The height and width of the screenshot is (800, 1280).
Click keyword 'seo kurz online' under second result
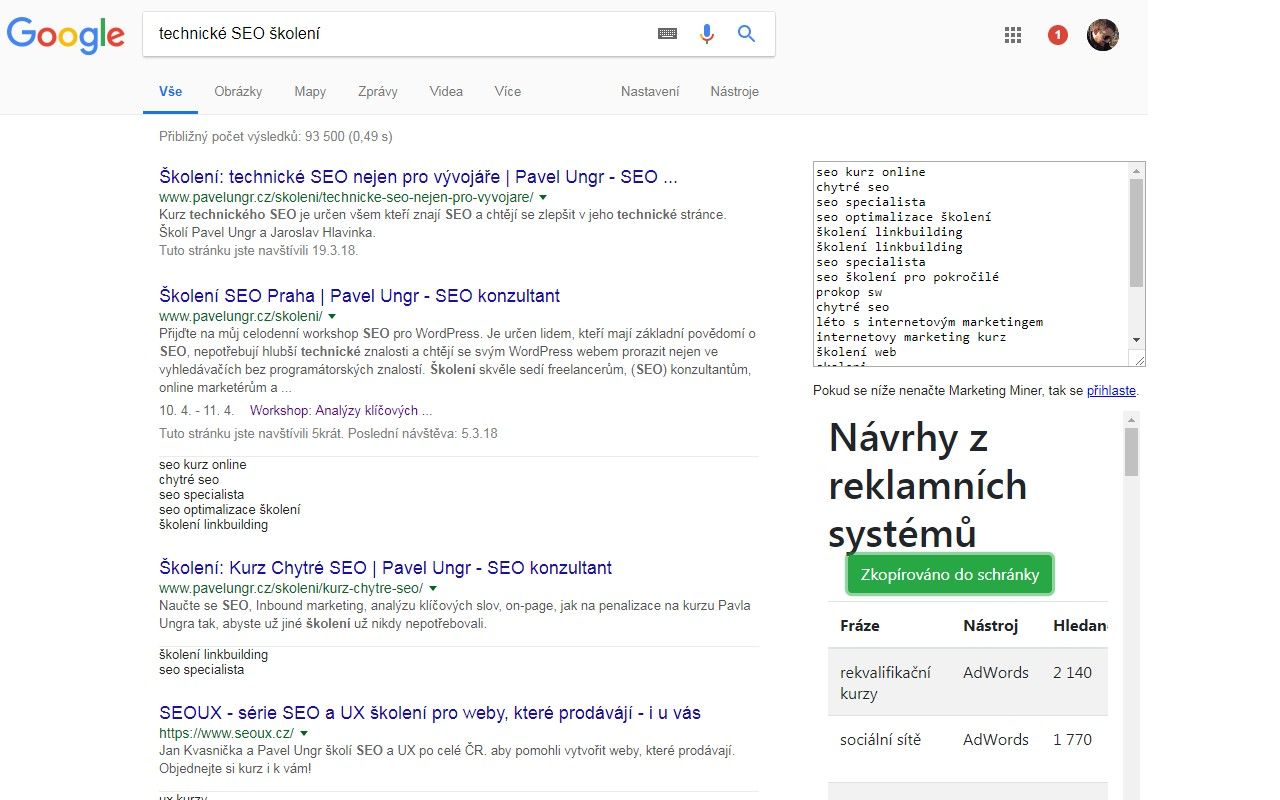(202, 465)
